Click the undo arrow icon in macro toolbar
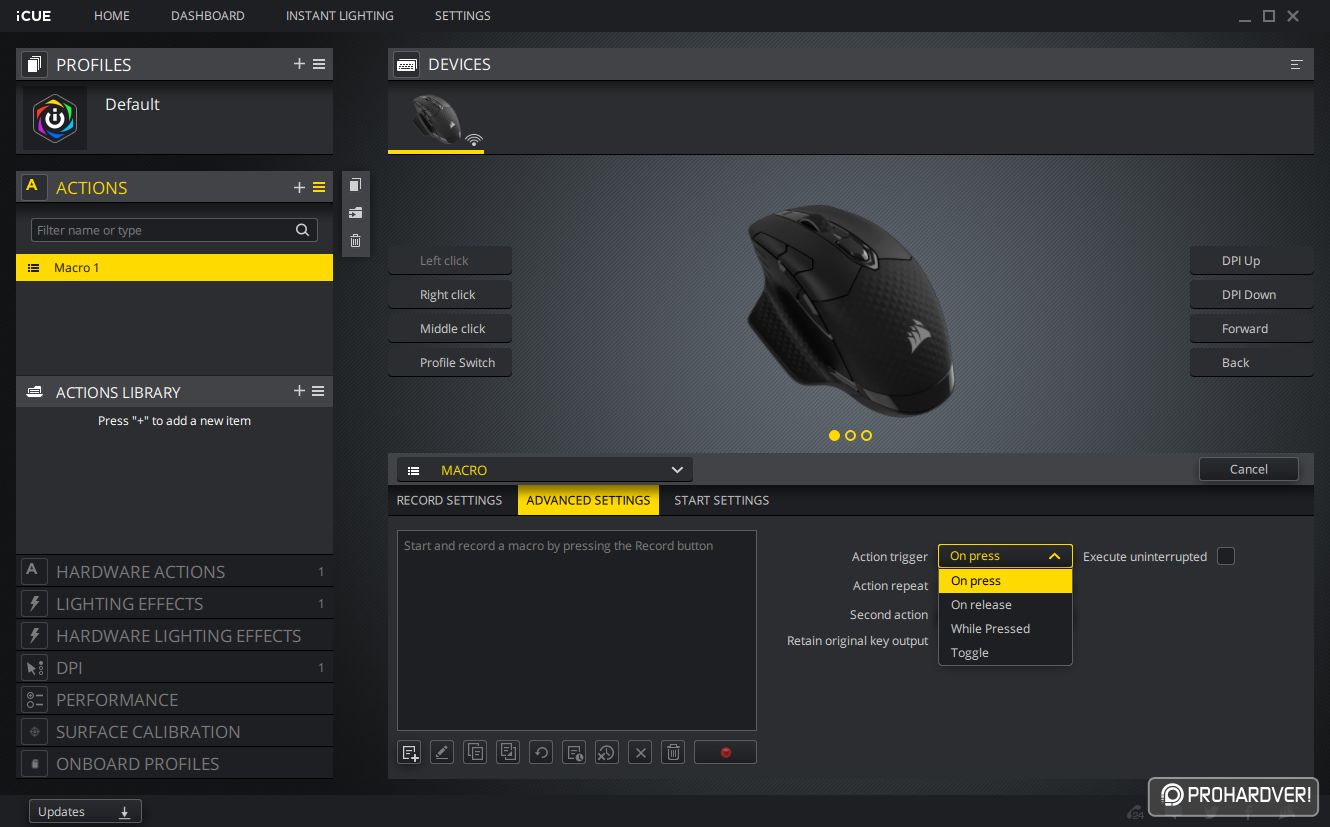Screen dimensions: 1330x827 pos(541,752)
